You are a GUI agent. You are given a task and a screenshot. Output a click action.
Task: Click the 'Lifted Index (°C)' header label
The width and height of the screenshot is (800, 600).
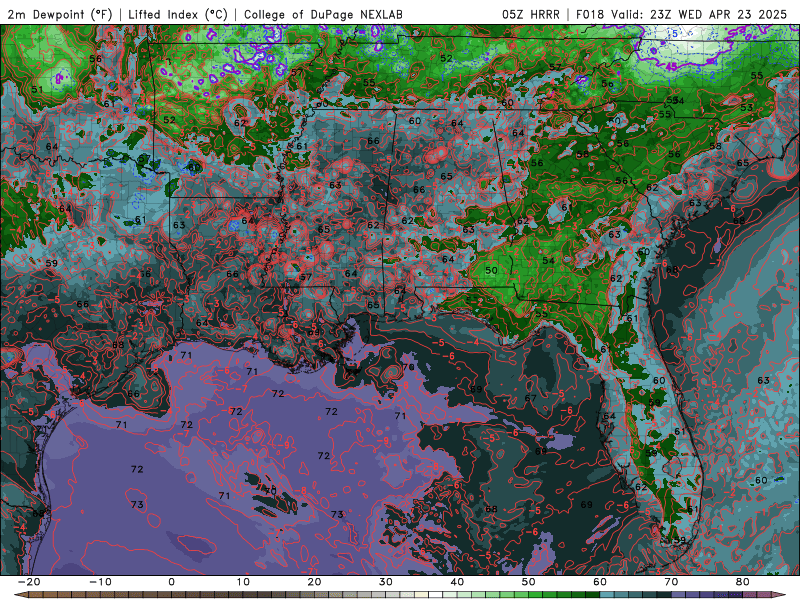pos(178,14)
